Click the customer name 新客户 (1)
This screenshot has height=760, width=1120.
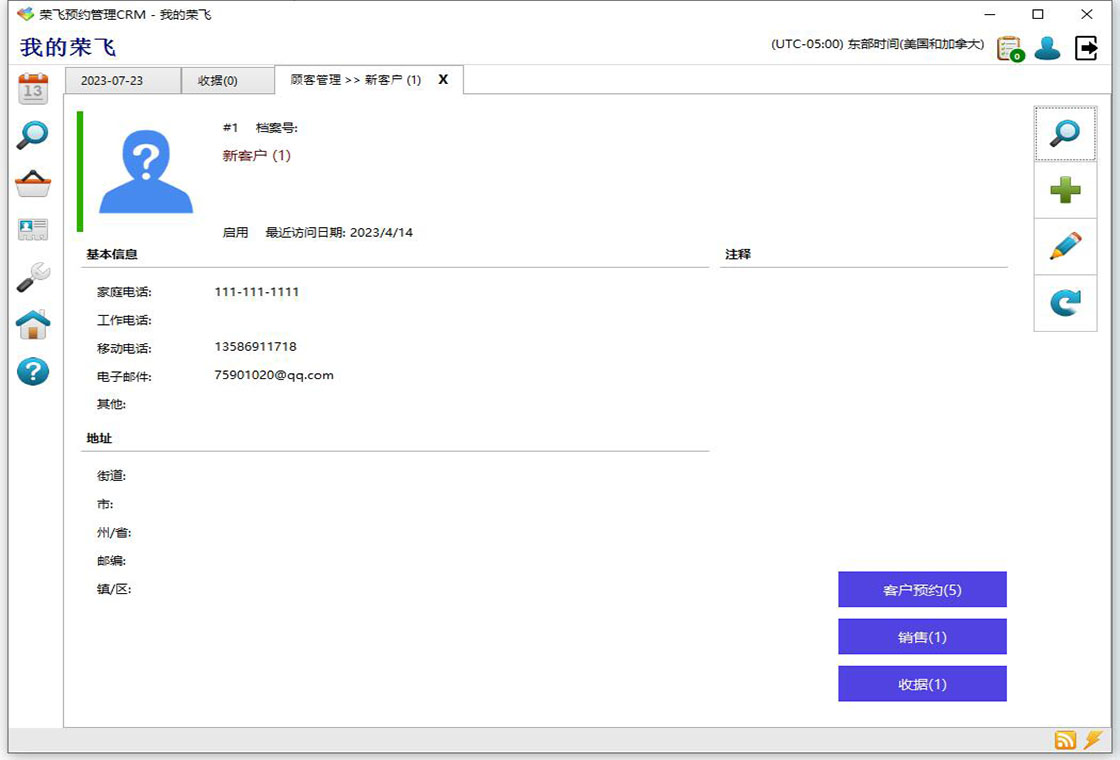pyautogui.click(x=256, y=155)
